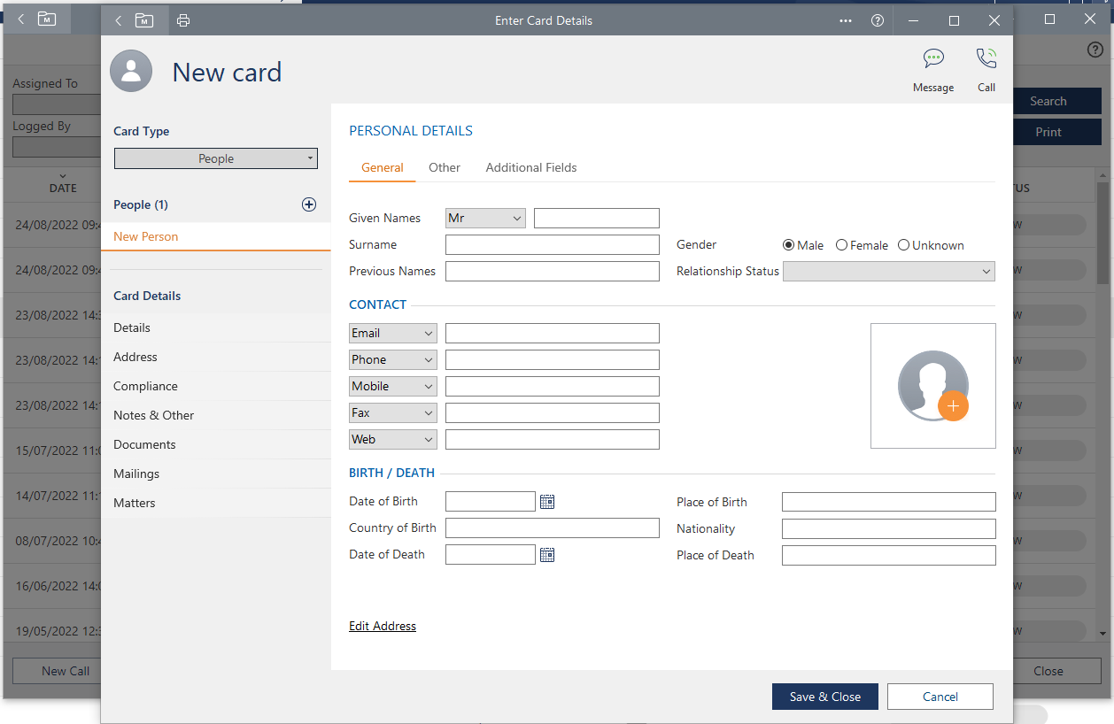Click the Call phone icon
The width and height of the screenshot is (1114, 724).
[986, 59]
